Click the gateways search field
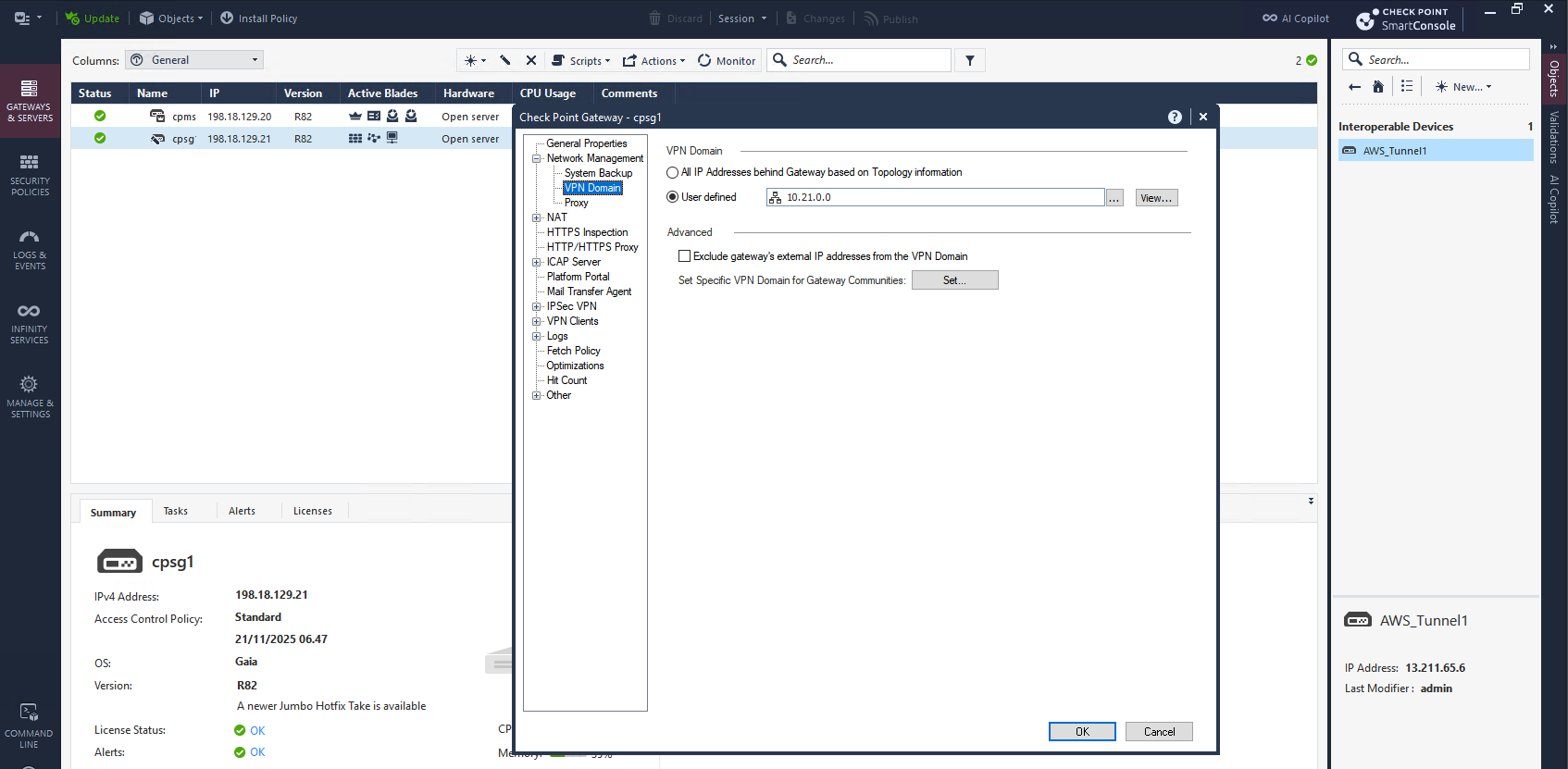The width and height of the screenshot is (1568, 769). point(868,60)
